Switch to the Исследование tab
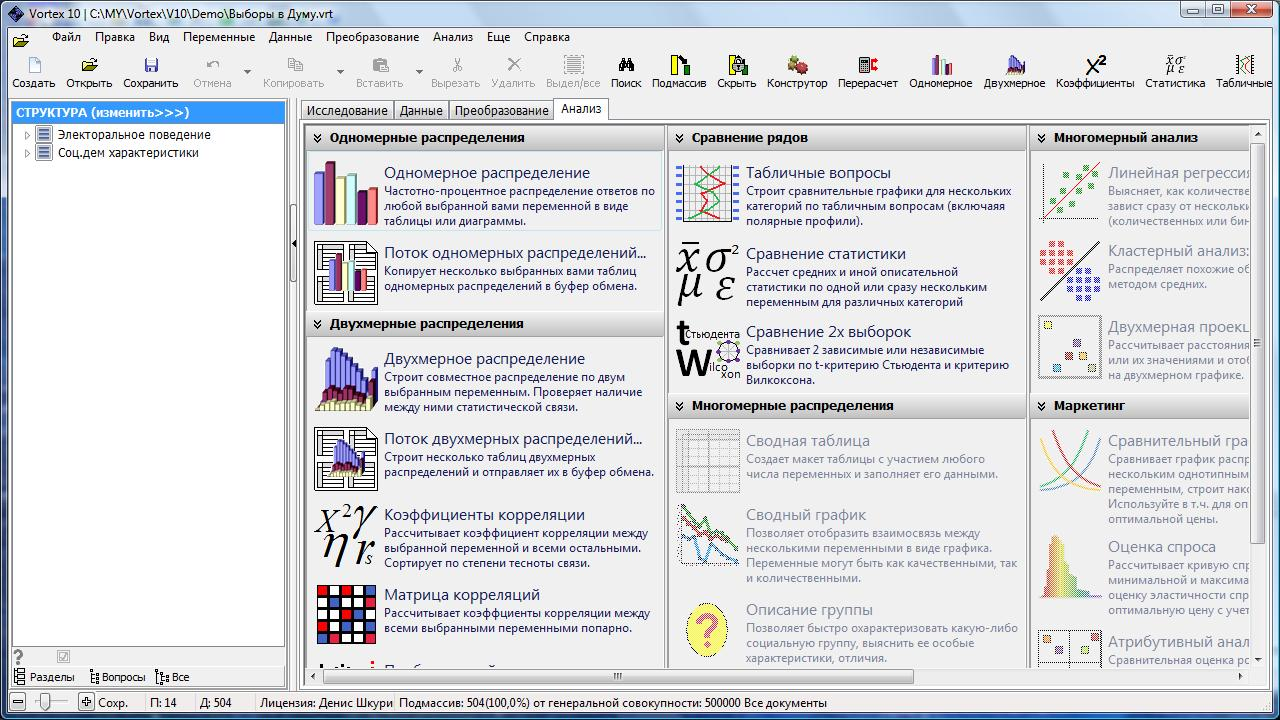The width and height of the screenshot is (1280, 720). click(347, 111)
